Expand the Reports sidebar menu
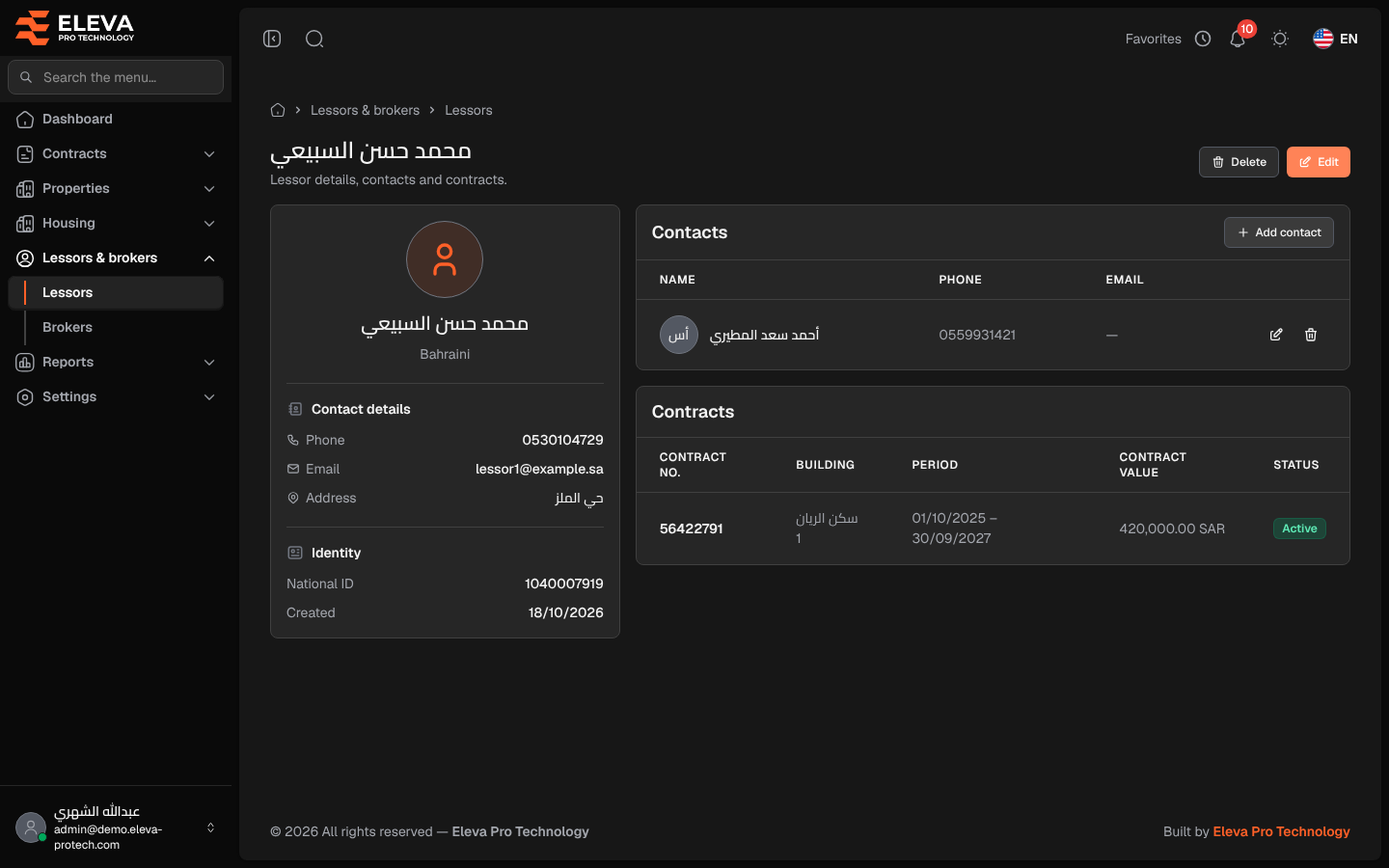The width and height of the screenshot is (1389, 868). coord(116,362)
